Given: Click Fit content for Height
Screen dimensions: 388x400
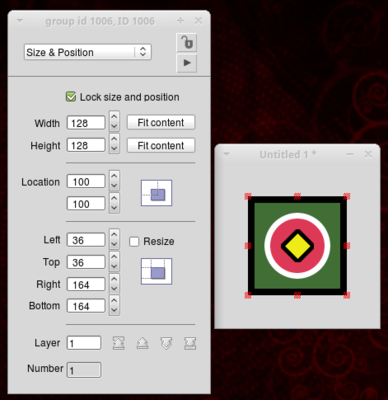Looking at the screenshot, I should point(161,146).
